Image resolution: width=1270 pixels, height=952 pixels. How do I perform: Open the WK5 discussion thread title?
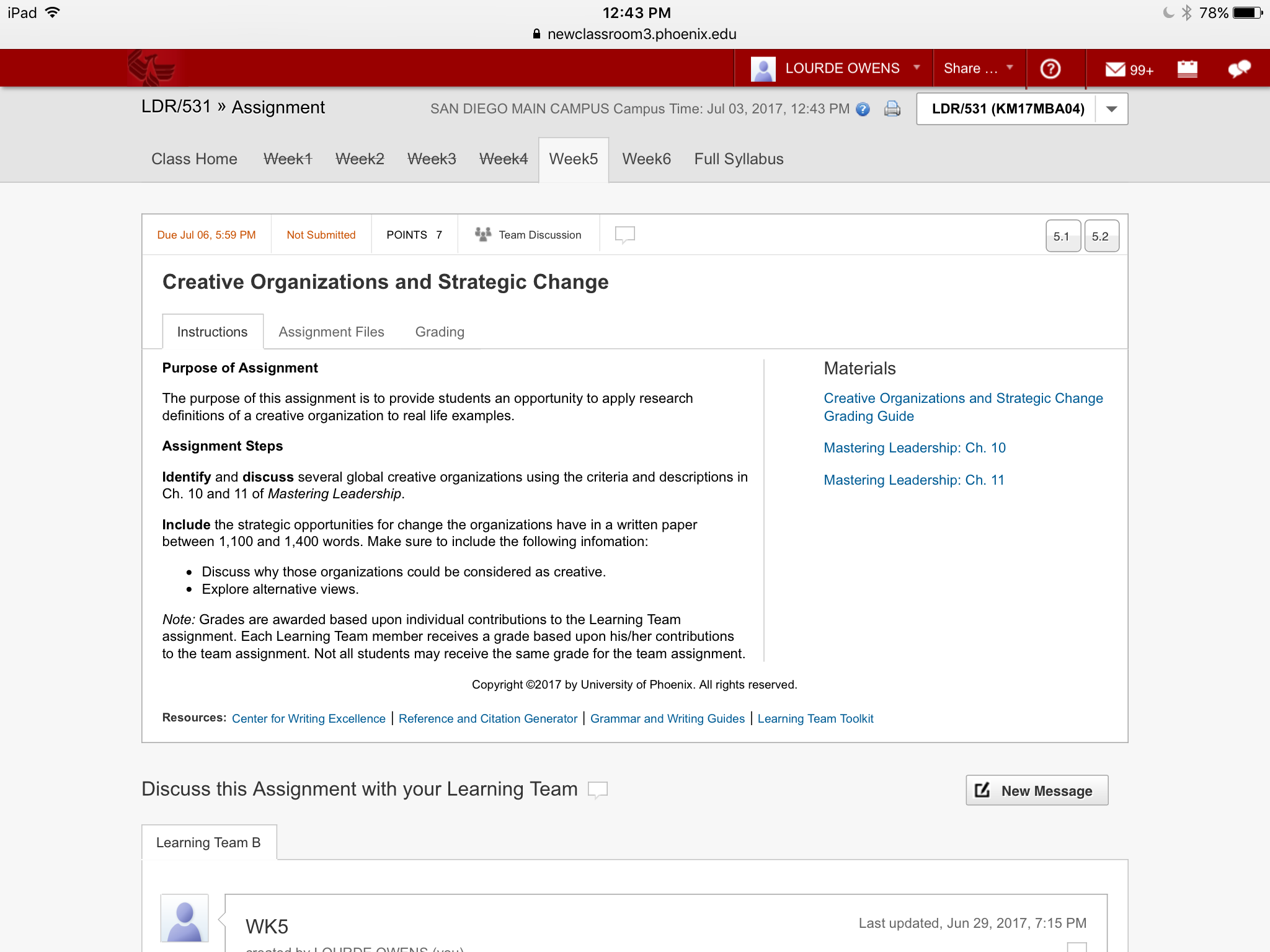point(267,927)
